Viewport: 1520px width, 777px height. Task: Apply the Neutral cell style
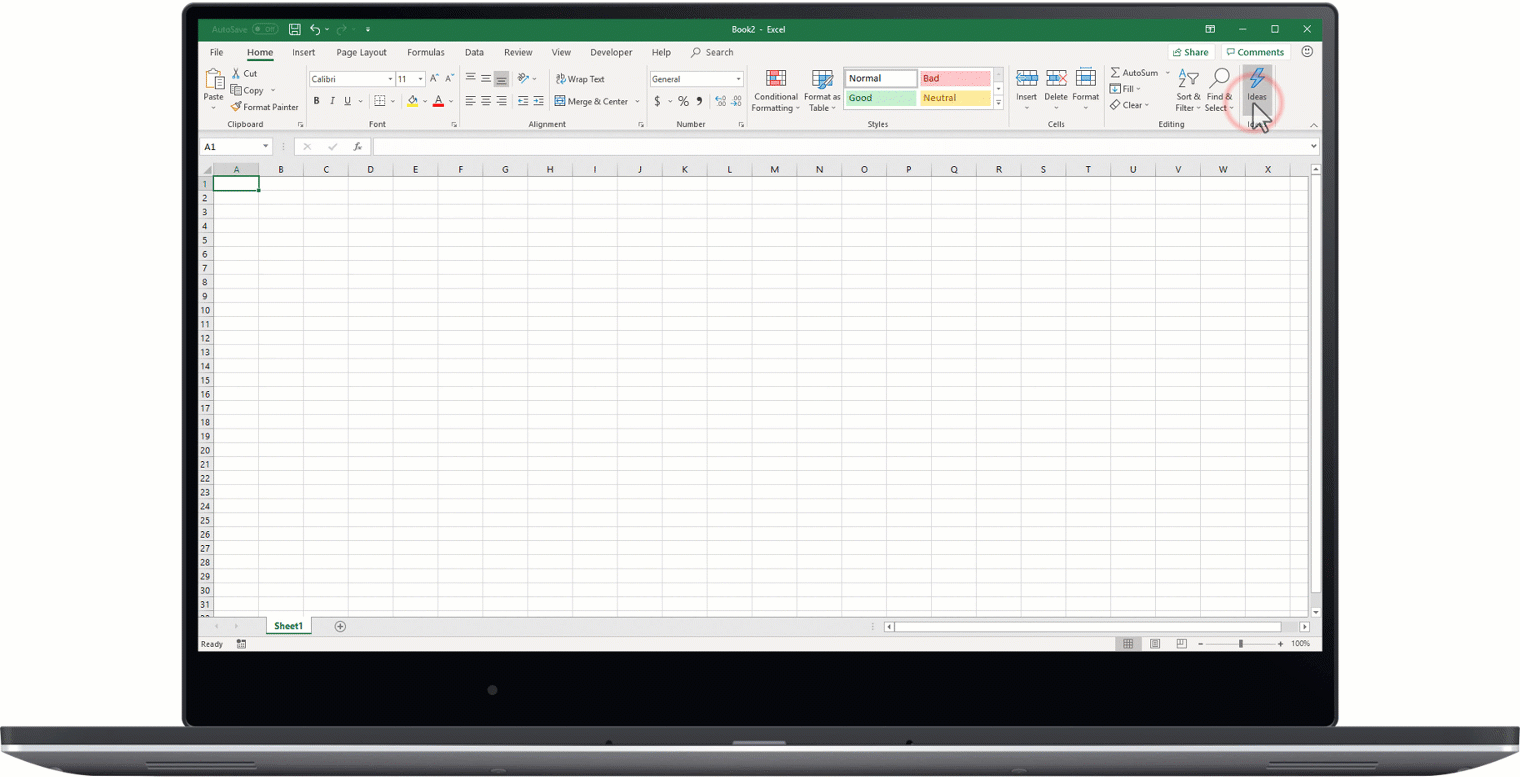(955, 98)
